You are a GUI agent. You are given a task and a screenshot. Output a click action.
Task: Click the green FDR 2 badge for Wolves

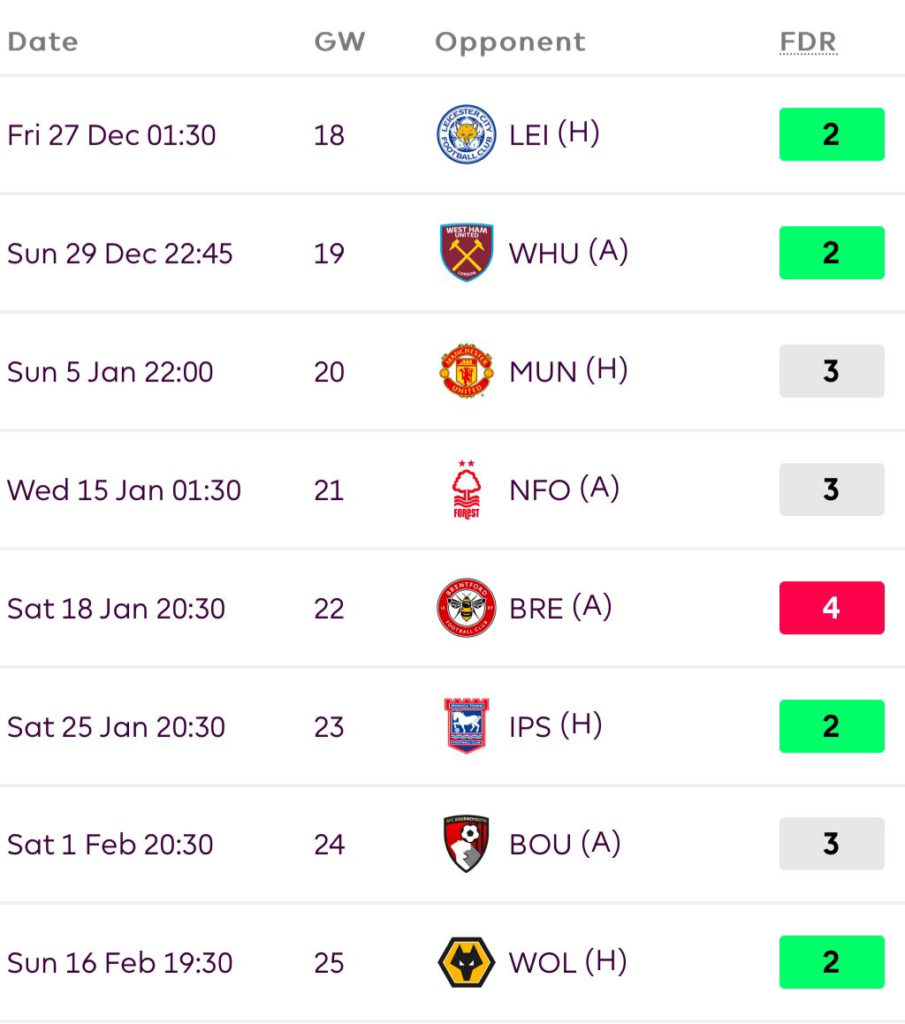pyautogui.click(x=831, y=962)
